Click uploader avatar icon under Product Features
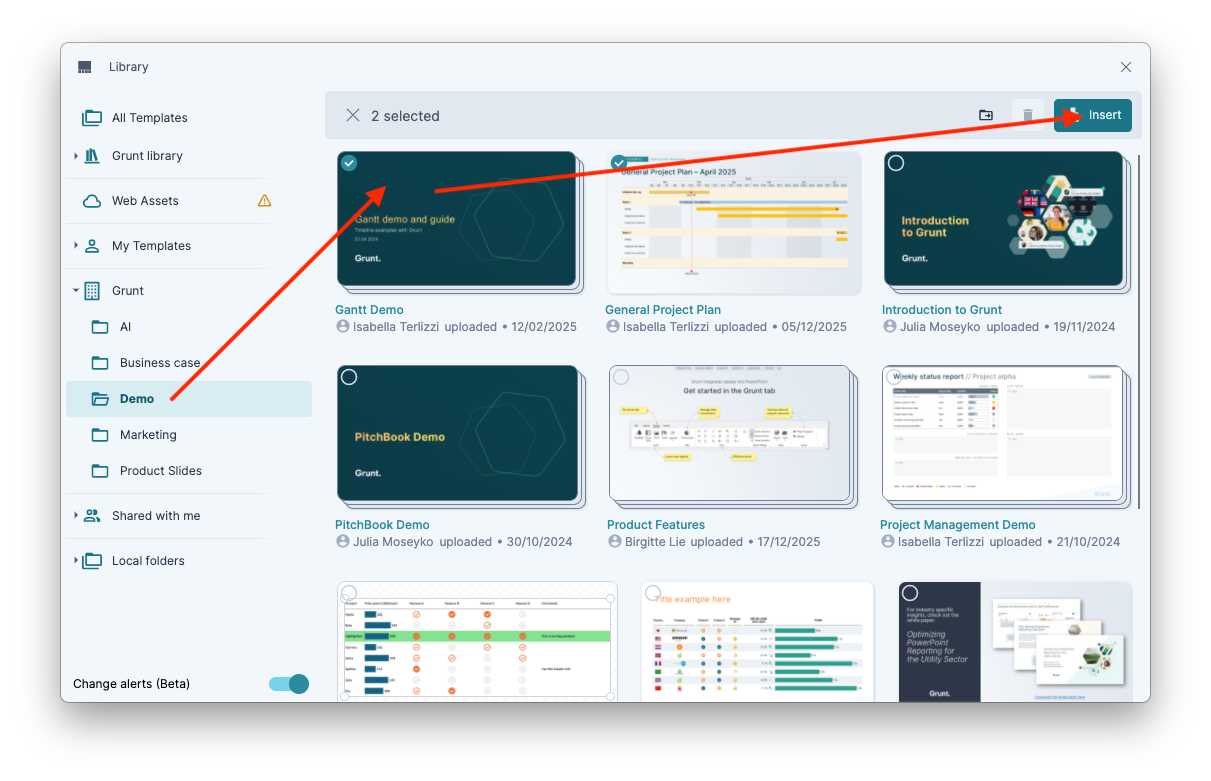The width and height of the screenshot is (1211, 781). pyautogui.click(x=615, y=542)
